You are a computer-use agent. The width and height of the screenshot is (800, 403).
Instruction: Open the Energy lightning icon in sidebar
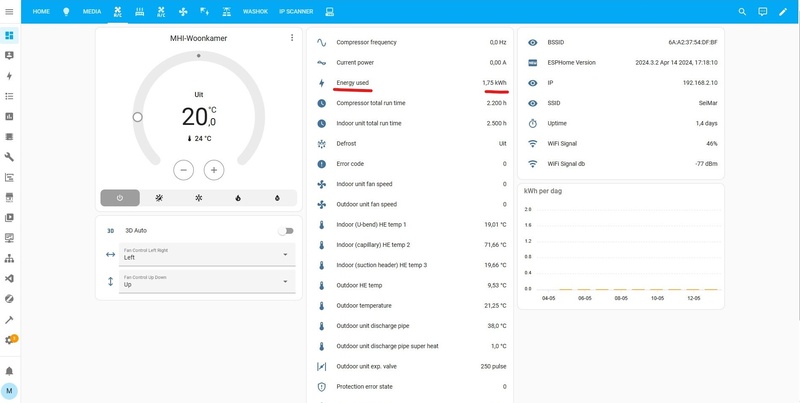click(x=9, y=76)
